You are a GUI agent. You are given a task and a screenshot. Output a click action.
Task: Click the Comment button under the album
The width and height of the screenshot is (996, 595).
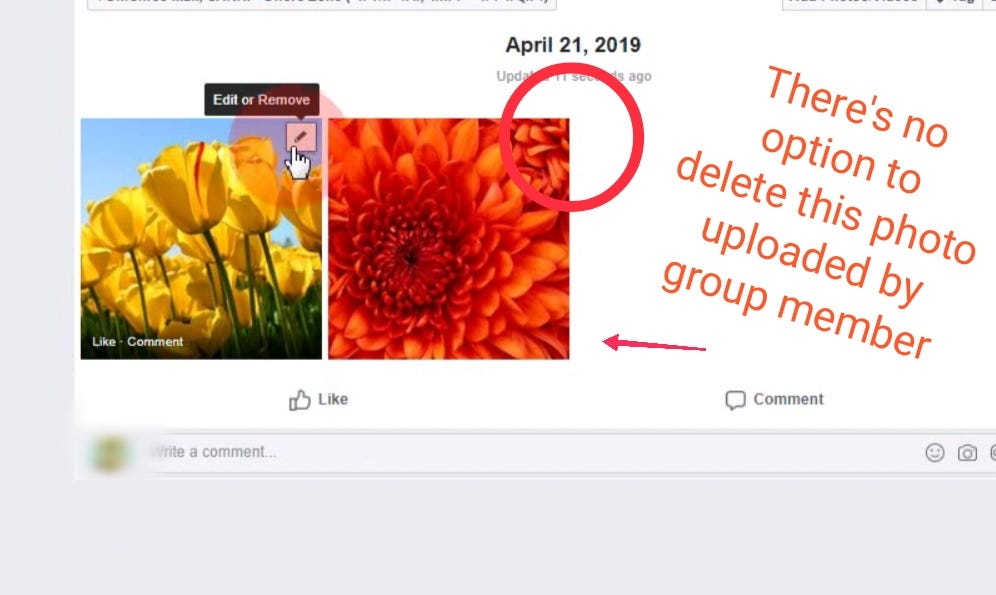click(775, 399)
